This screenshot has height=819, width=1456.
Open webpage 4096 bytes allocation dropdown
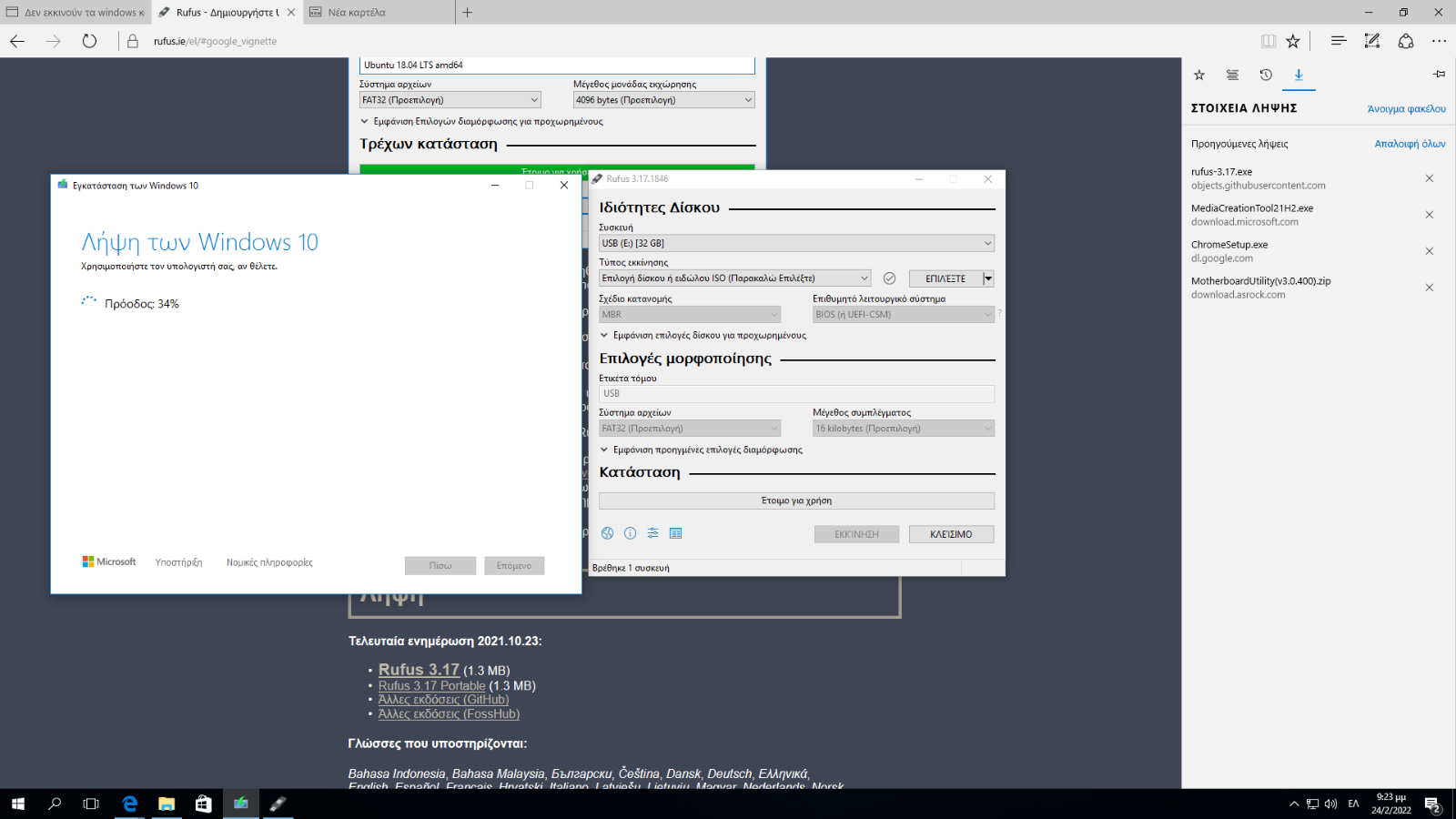(664, 100)
